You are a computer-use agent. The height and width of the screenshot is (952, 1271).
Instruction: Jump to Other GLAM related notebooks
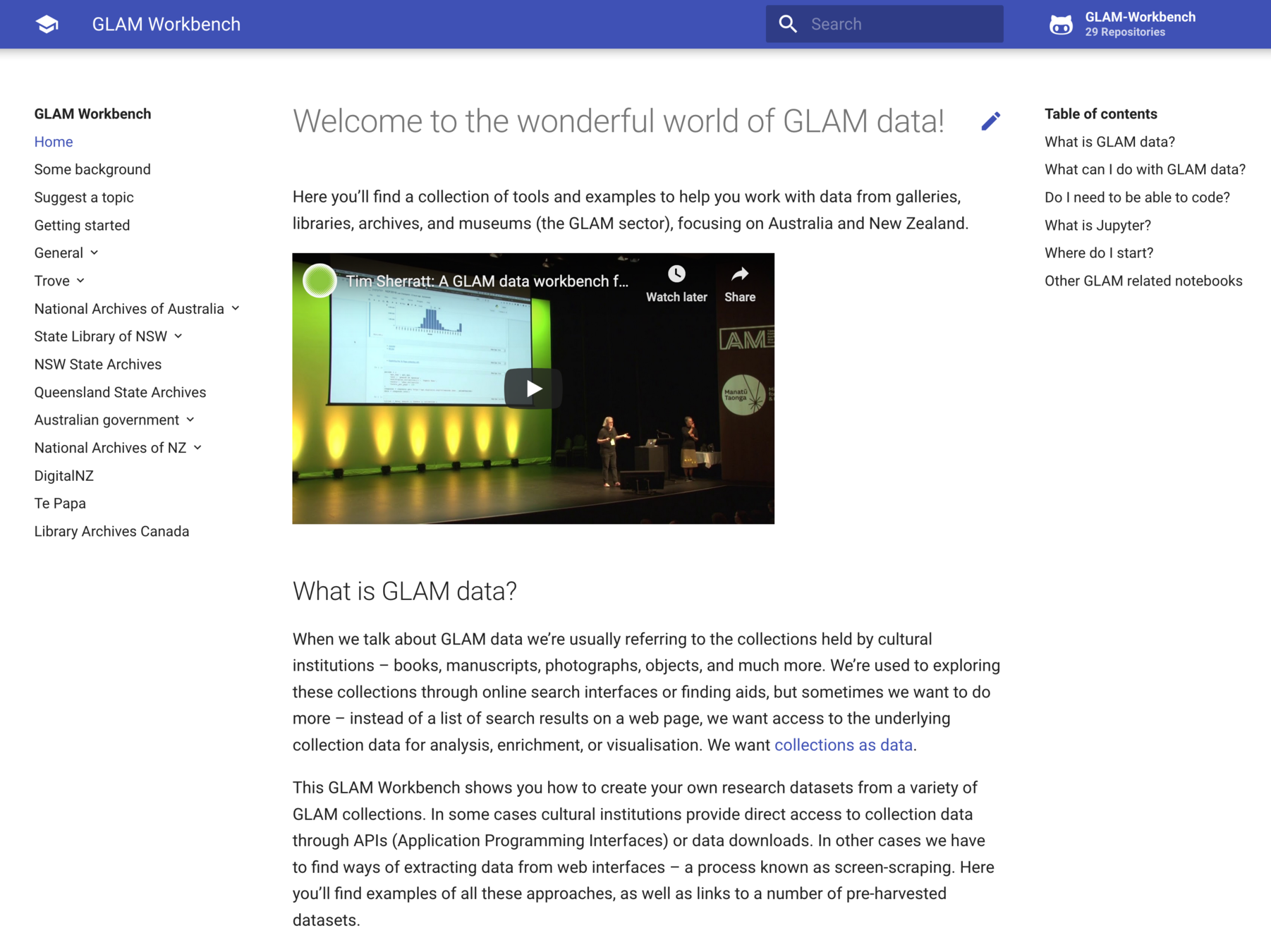tap(1143, 281)
